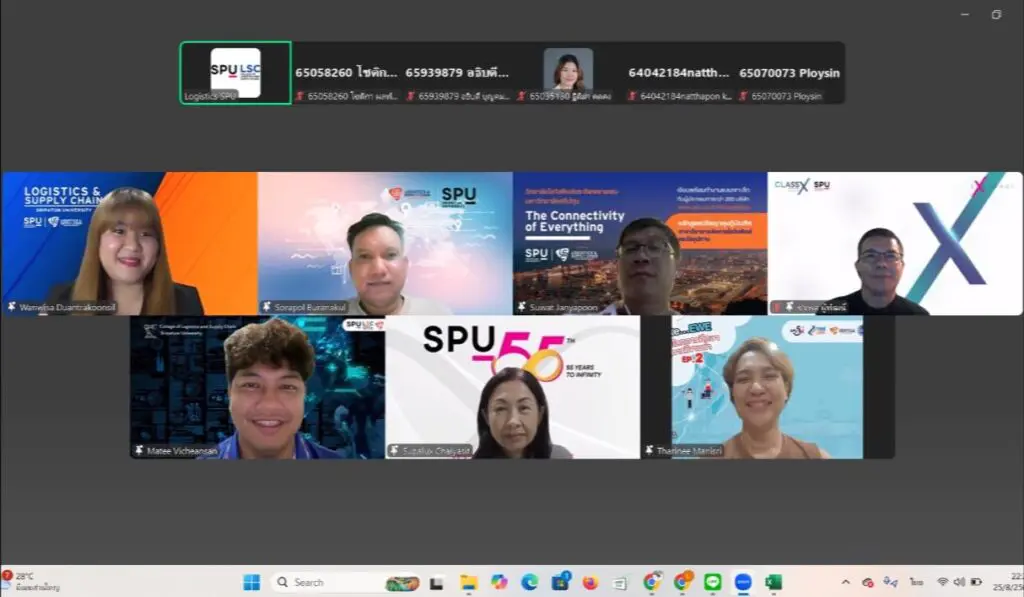Screen dimensions: 1024x597
Task: Select the 65939879 participant tile
Action: [x=457, y=73]
